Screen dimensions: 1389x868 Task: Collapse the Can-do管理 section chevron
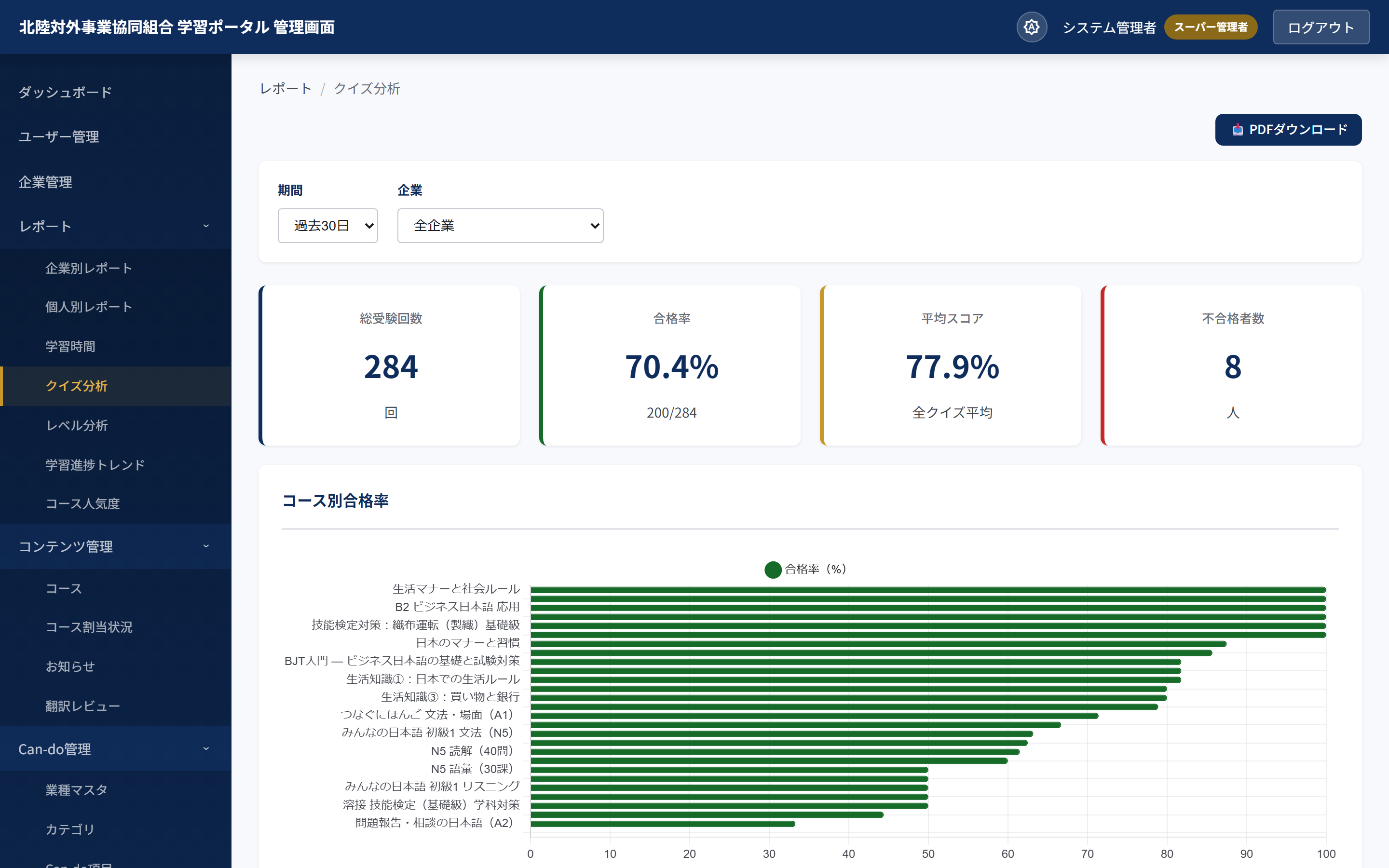(206, 748)
